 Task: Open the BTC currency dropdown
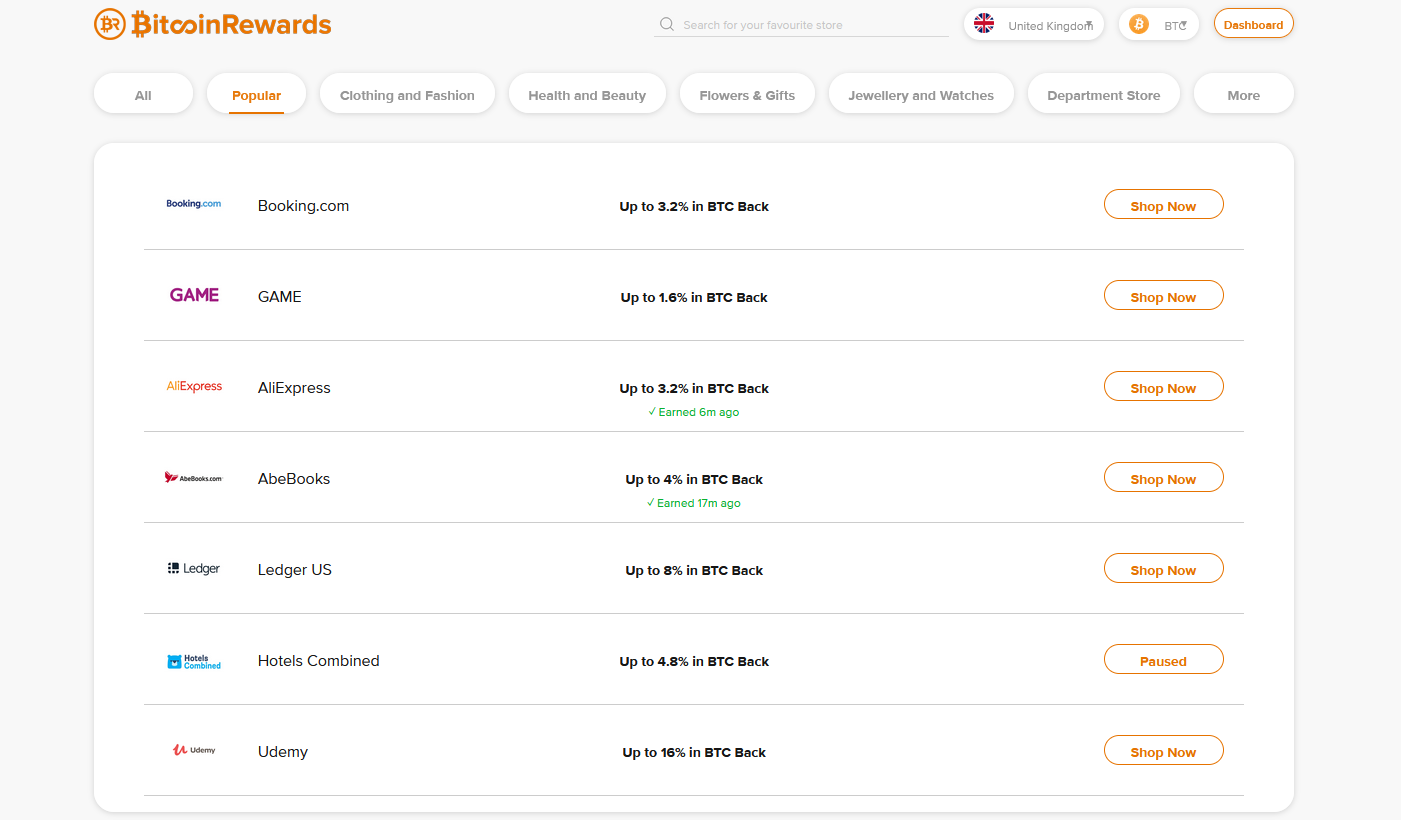[1159, 24]
